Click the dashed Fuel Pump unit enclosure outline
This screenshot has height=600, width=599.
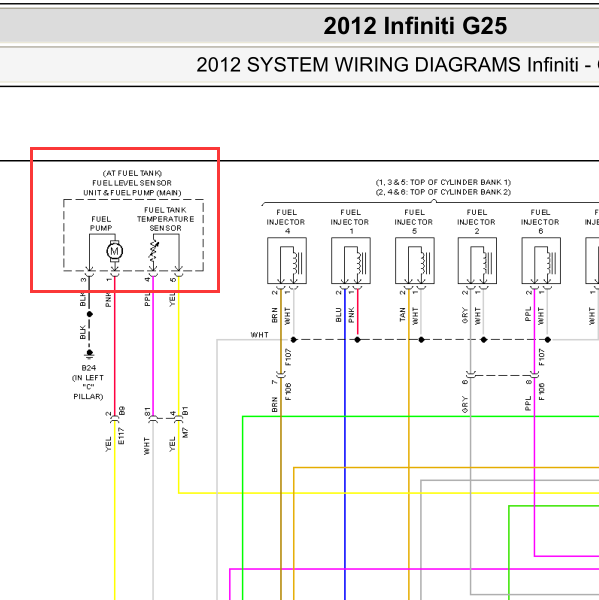(133, 235)
